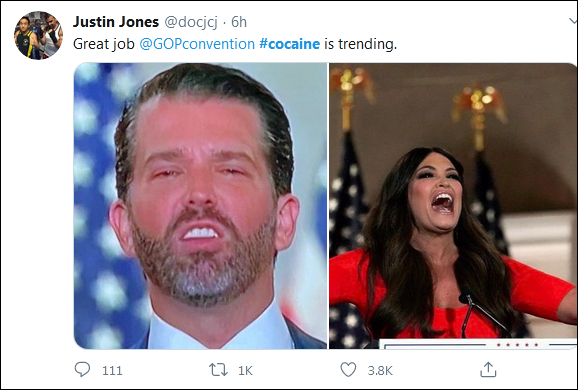Retweet this post using the arrows icon

(x=218, y=370)
